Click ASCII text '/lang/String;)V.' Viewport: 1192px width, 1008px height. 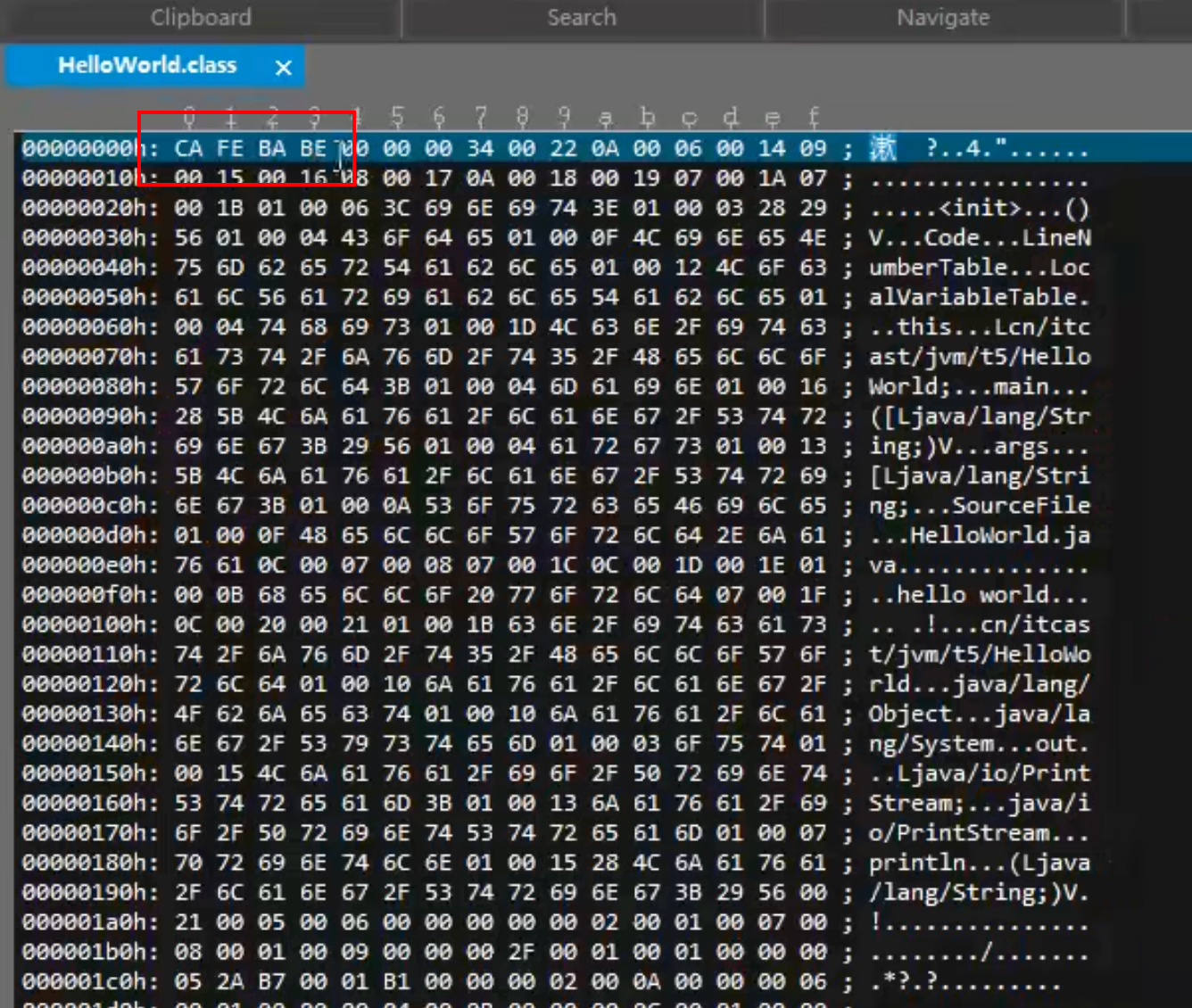click(980, 893)
